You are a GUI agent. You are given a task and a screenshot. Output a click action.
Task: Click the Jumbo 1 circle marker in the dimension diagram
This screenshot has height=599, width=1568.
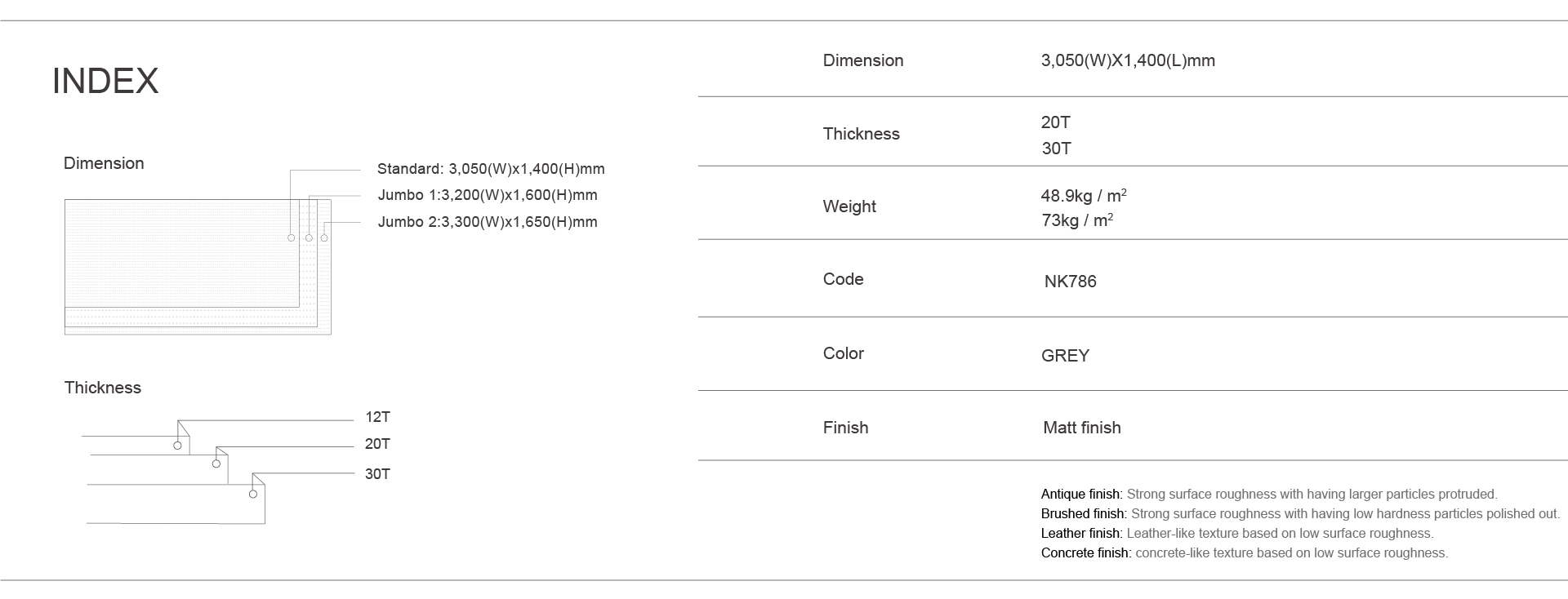[x=309, y=237]
